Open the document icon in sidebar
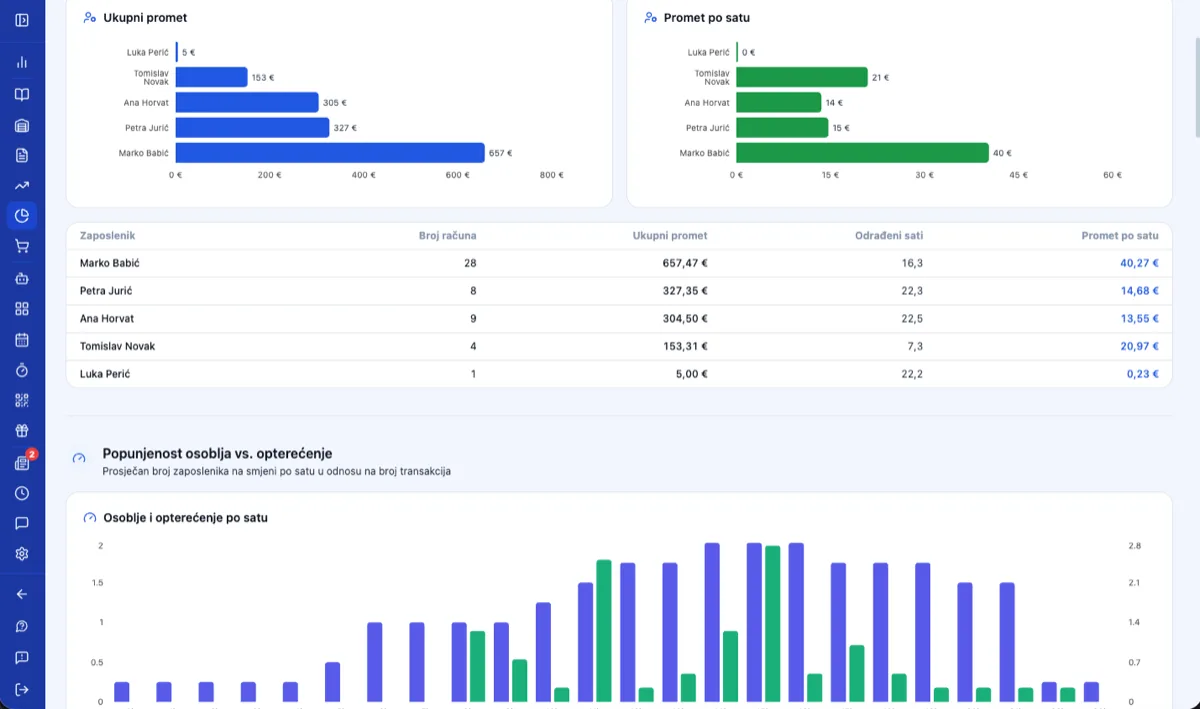The image size is (1200, 709). point(22,155)
